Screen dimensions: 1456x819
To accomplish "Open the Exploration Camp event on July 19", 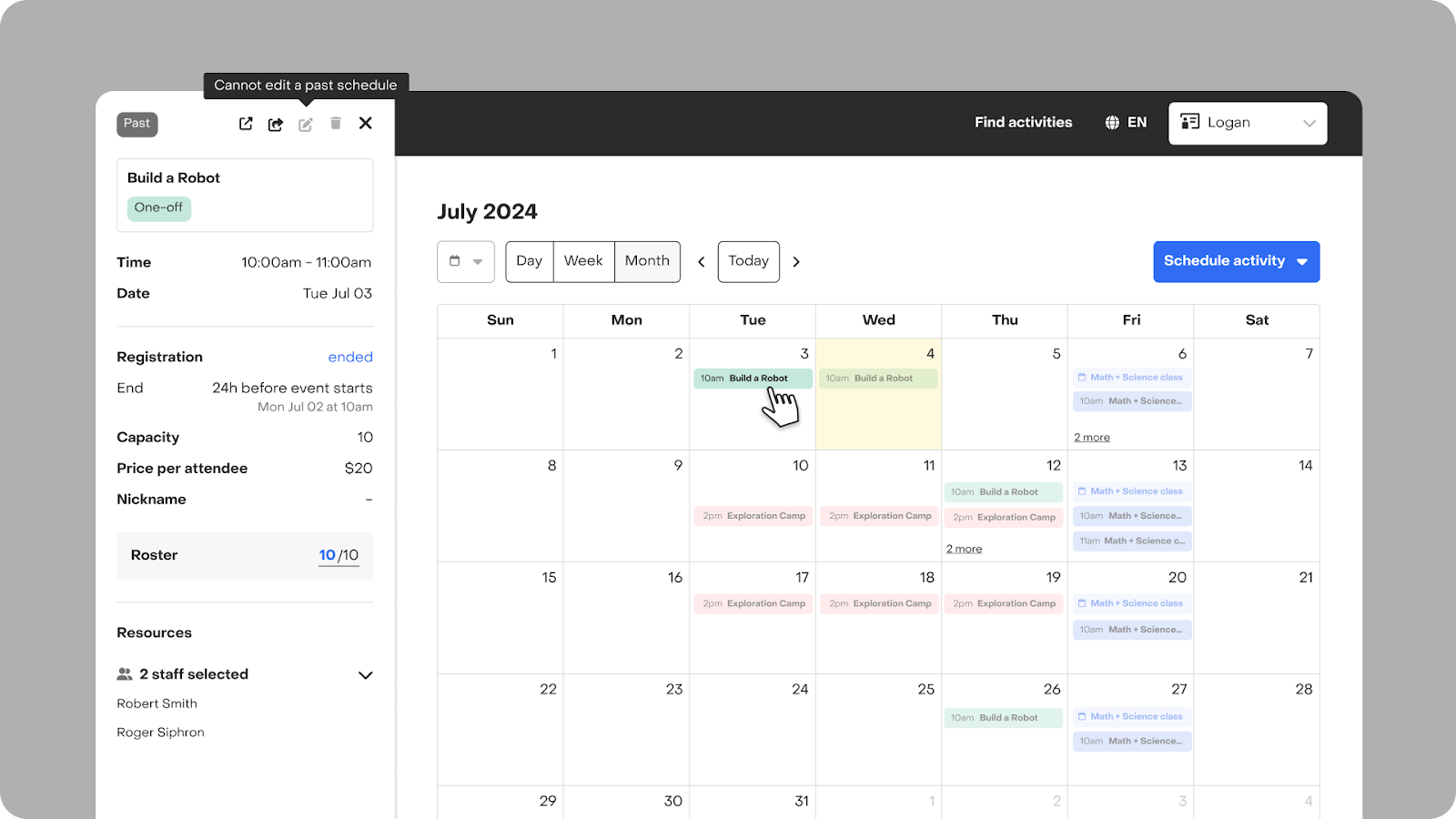I will [1004, 603].
